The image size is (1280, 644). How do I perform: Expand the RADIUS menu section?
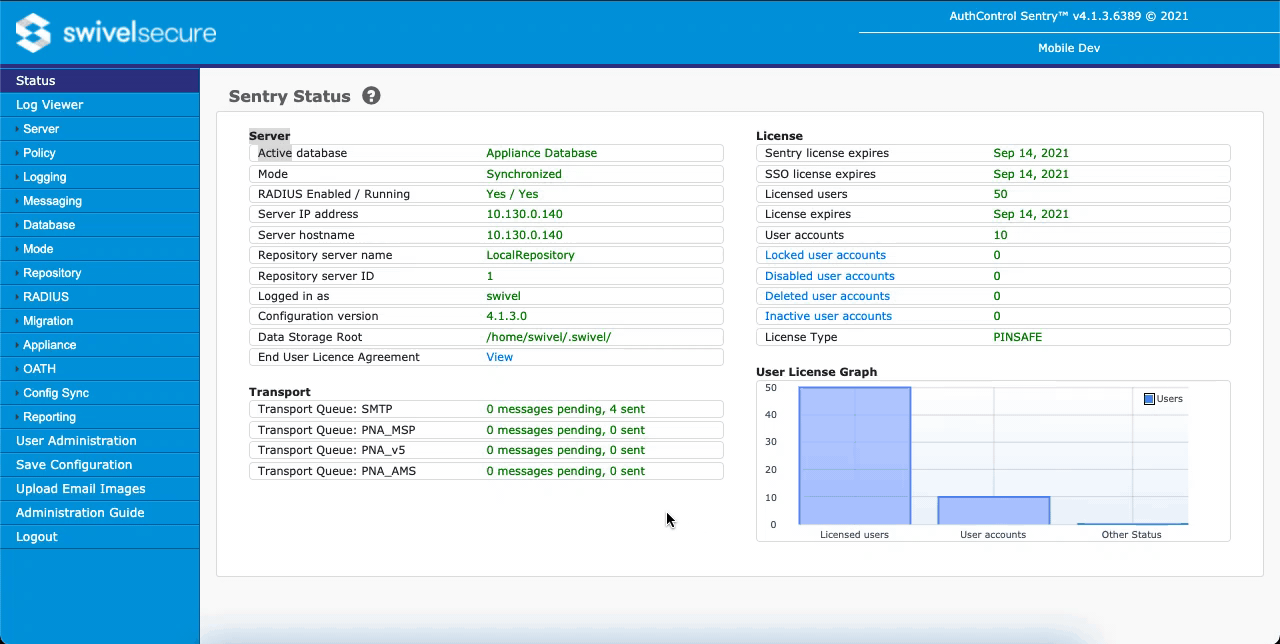(x=46, y=297)
